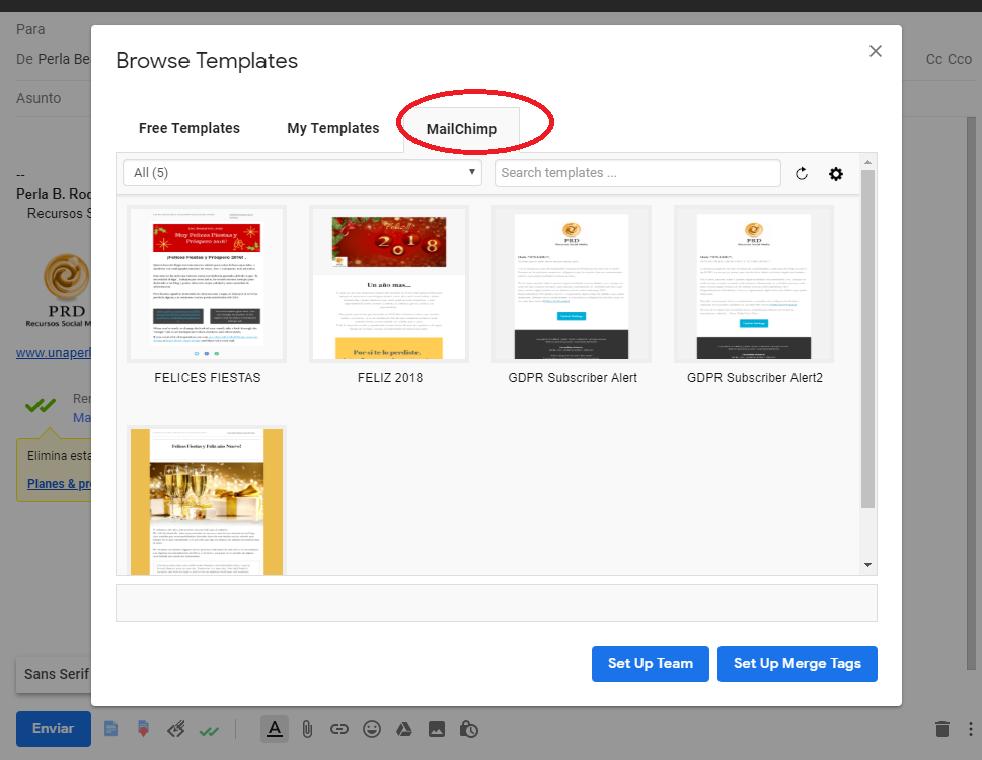Switch to the Free Templates tab
This screenshot has height=760, width=982.
pyautogui.click(x=189, y=128)
